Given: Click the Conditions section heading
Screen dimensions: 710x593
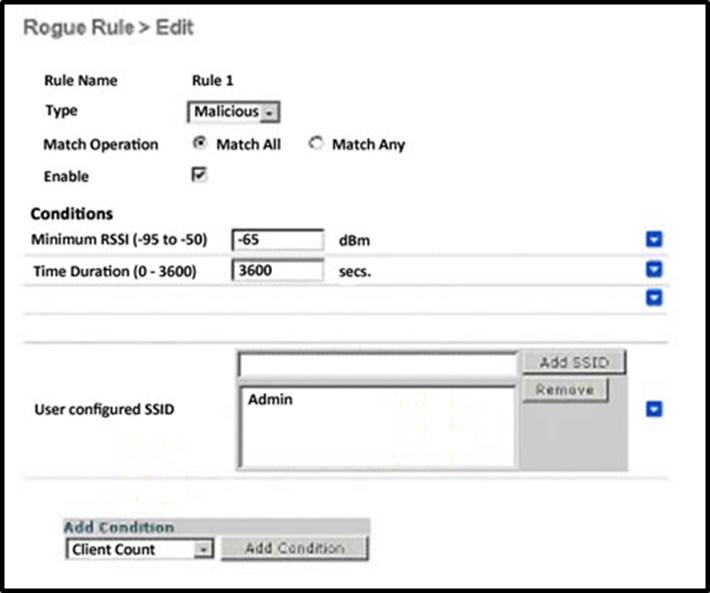Looking at the screenshot, I should pos(71,214).
